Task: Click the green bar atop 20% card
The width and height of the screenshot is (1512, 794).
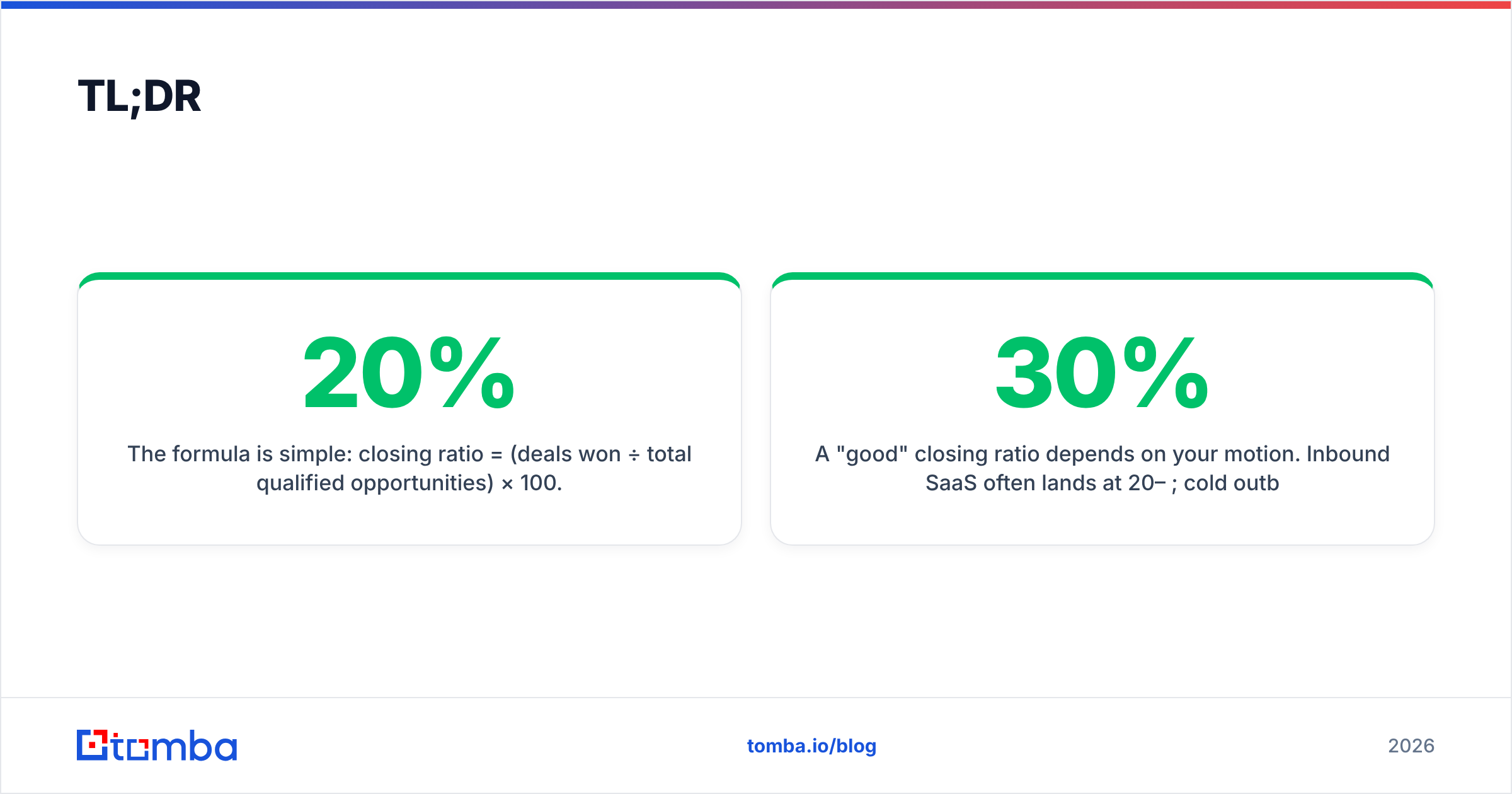Action: [409, 276]
